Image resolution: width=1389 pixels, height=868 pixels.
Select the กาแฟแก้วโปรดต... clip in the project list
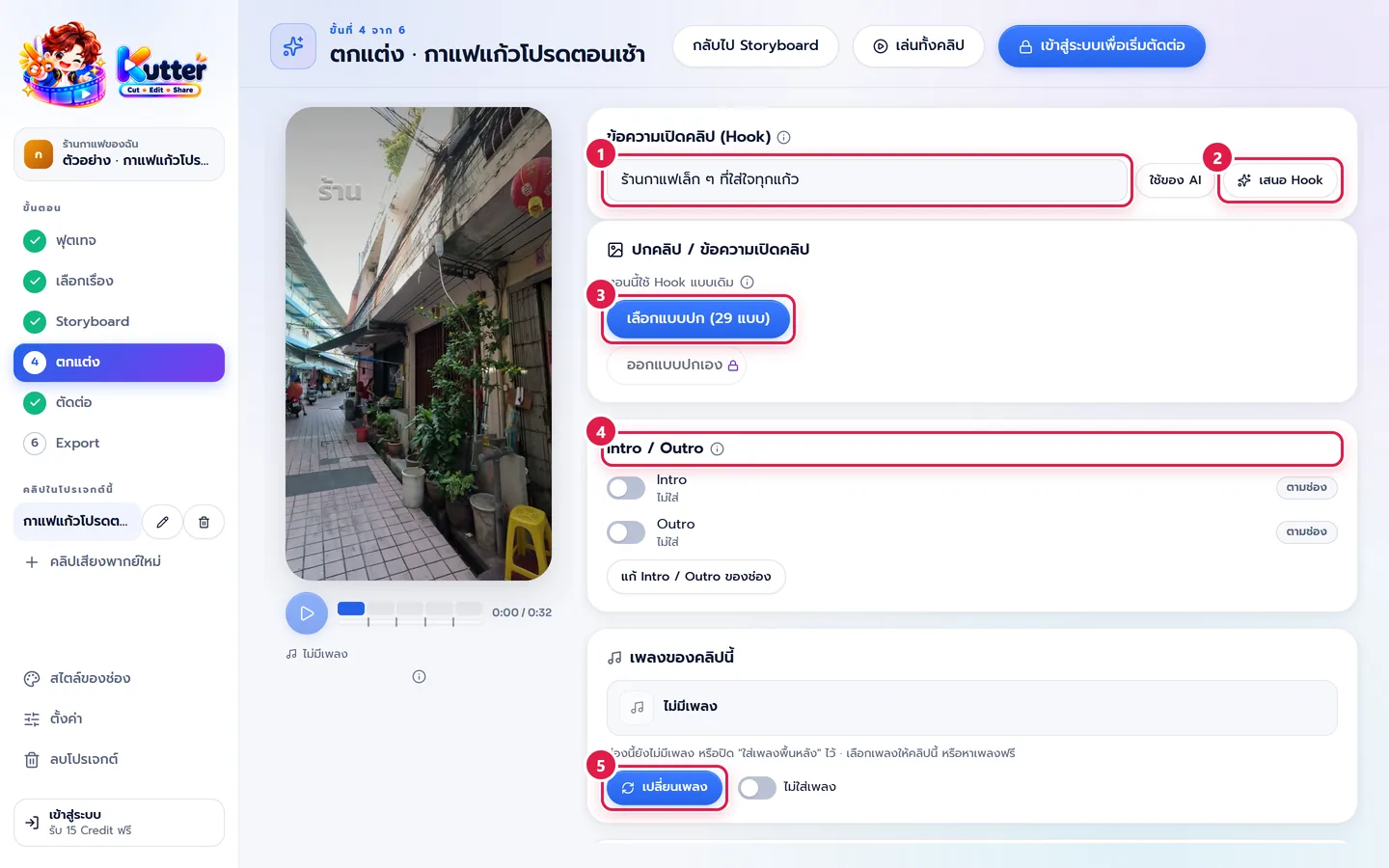point(77,522)
